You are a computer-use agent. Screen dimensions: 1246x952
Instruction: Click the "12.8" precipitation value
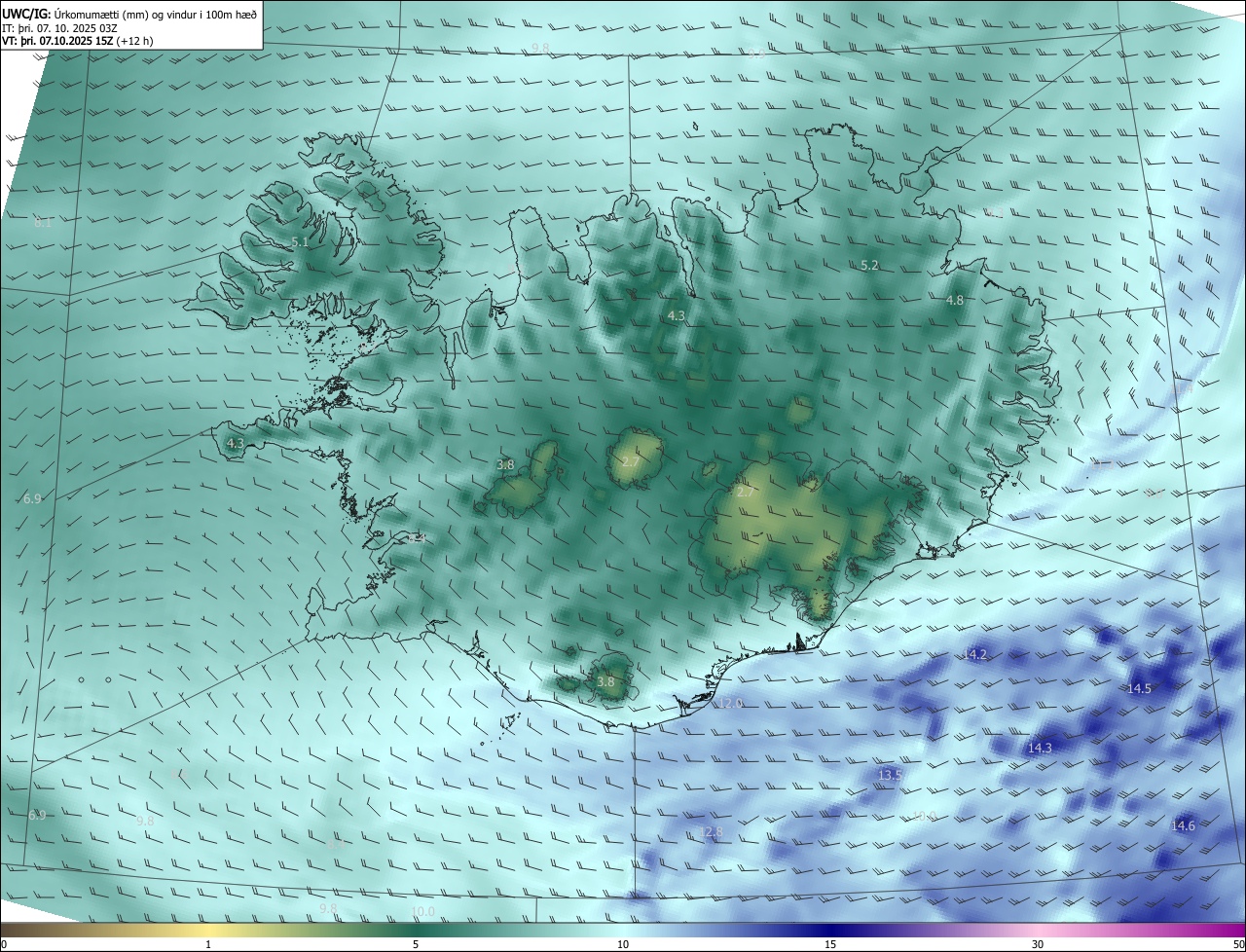pos(711,832)
